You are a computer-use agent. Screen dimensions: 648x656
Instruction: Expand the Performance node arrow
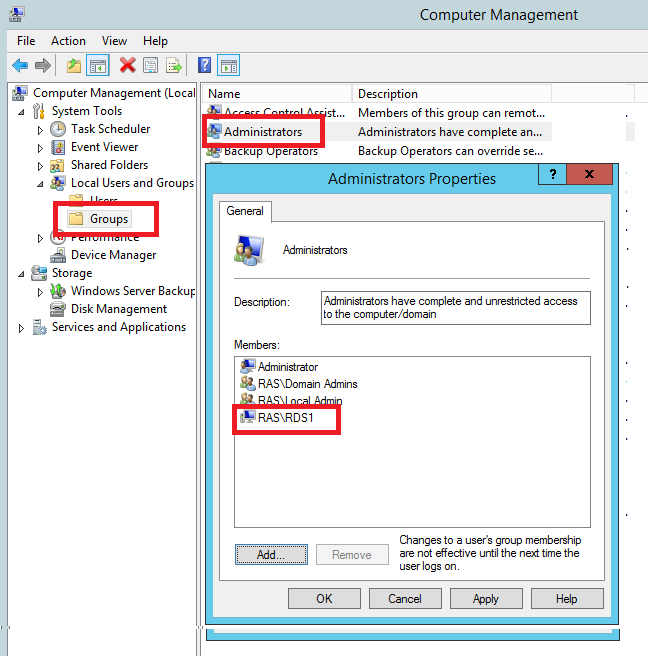(x=40, y=238)
